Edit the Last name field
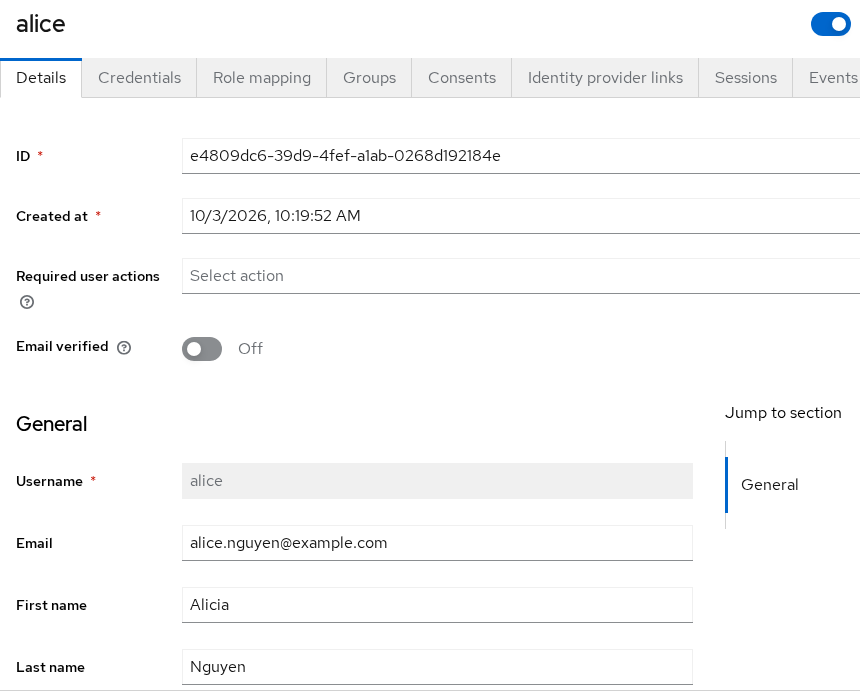The height and width of the screenshot is (698, 860). 437,667
